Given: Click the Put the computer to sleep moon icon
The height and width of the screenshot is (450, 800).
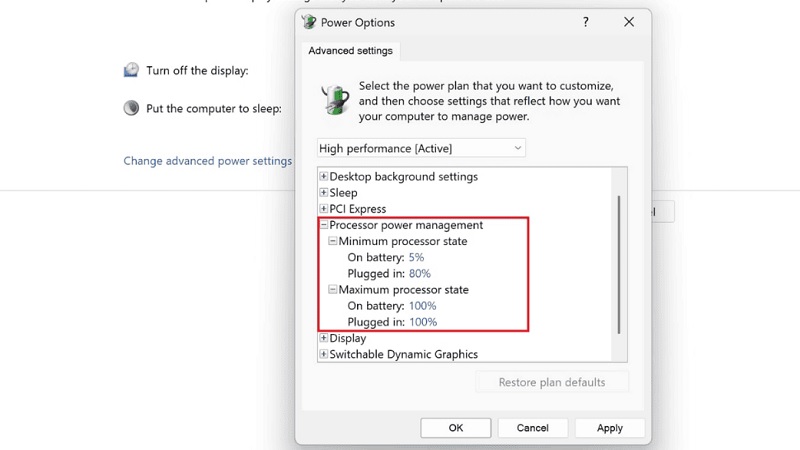Looking at the screenshot, I should click(131, 108).
